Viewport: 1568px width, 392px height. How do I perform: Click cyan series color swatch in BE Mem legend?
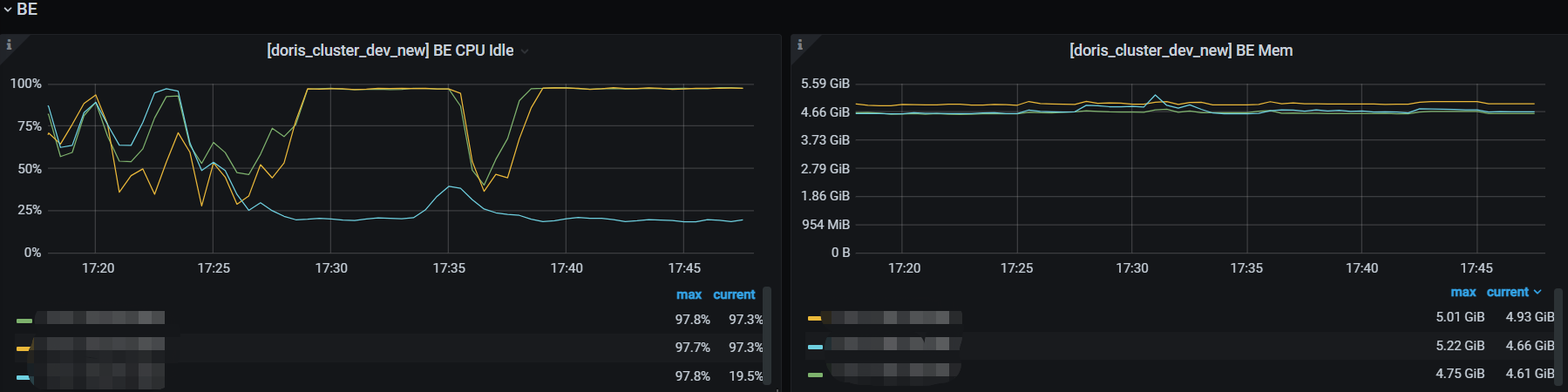coord(815,347)
